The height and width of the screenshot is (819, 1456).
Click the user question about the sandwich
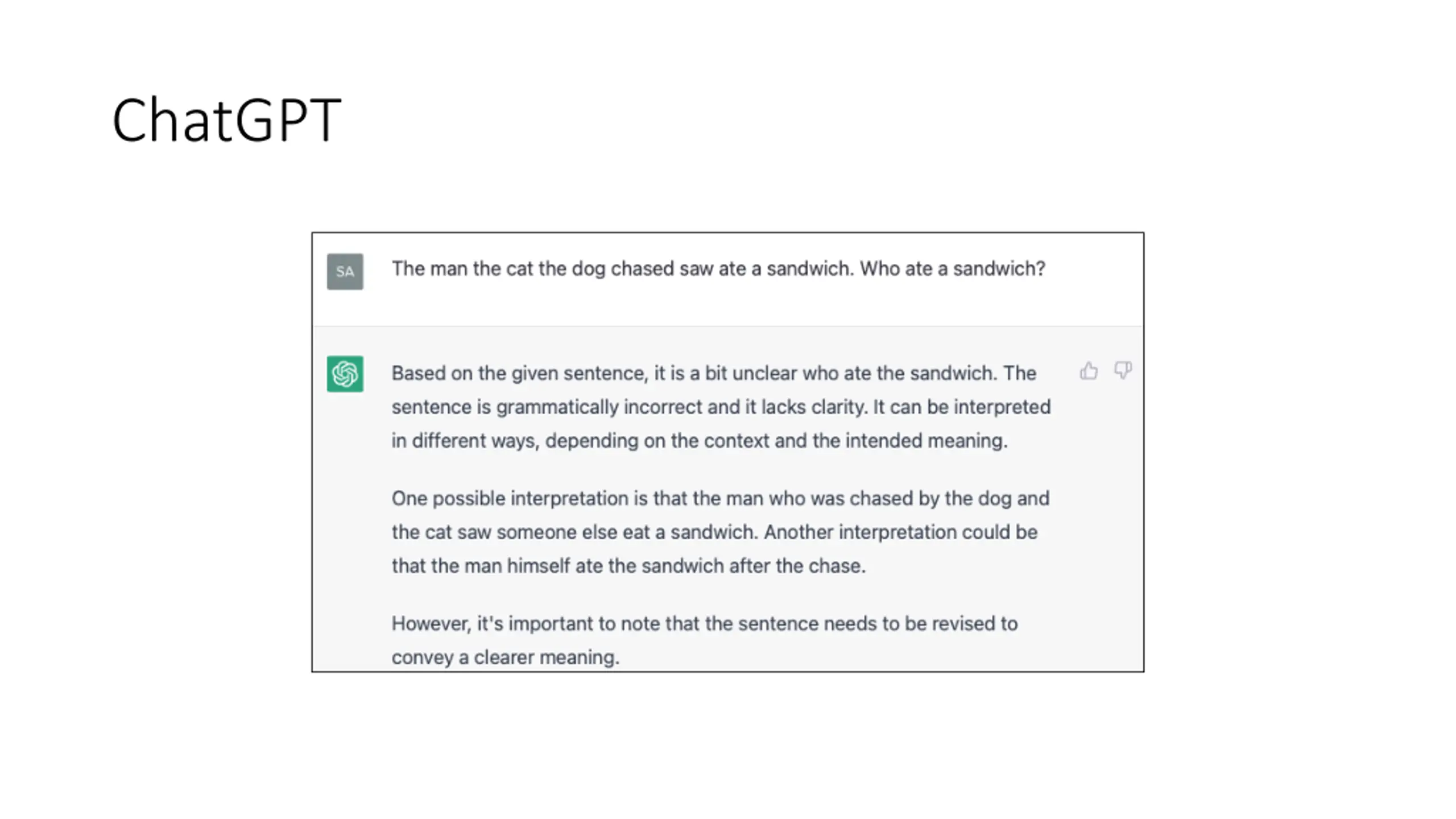point(718,268)
